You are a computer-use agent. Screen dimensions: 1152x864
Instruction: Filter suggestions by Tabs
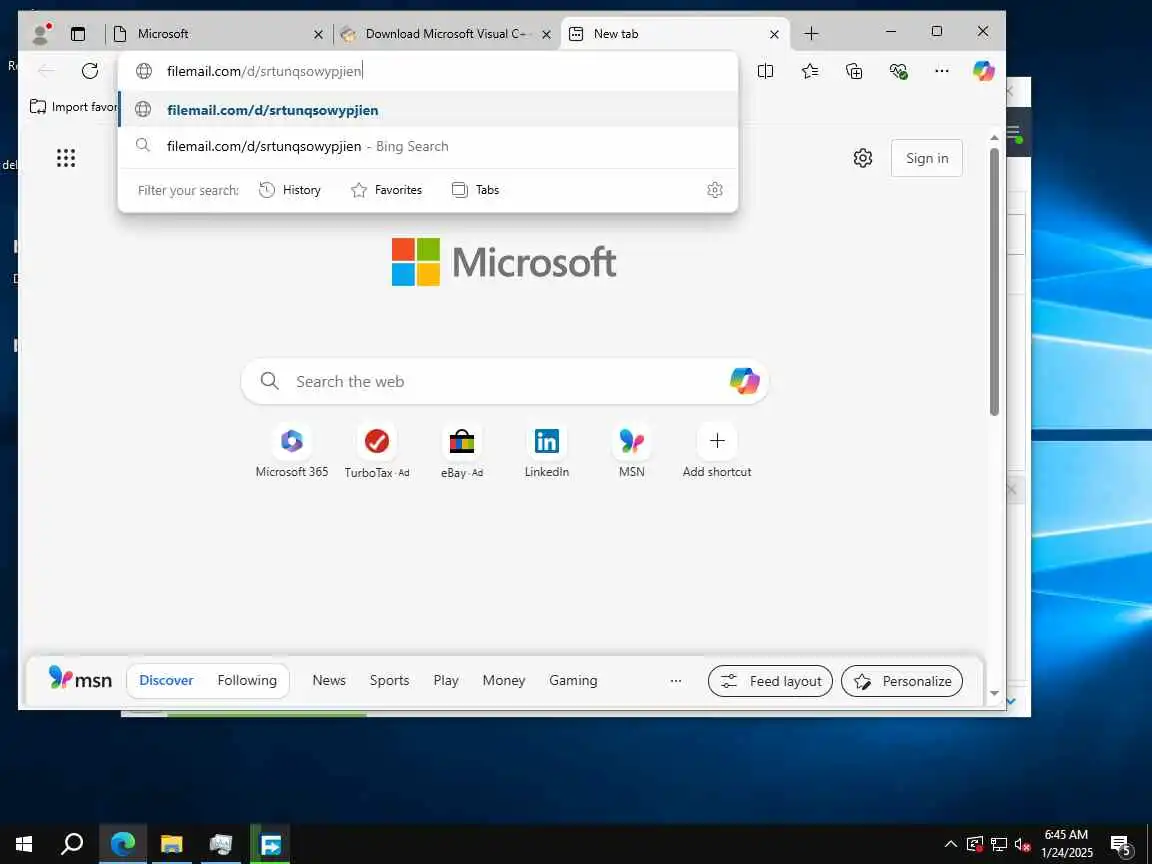(x=475, y=190)
